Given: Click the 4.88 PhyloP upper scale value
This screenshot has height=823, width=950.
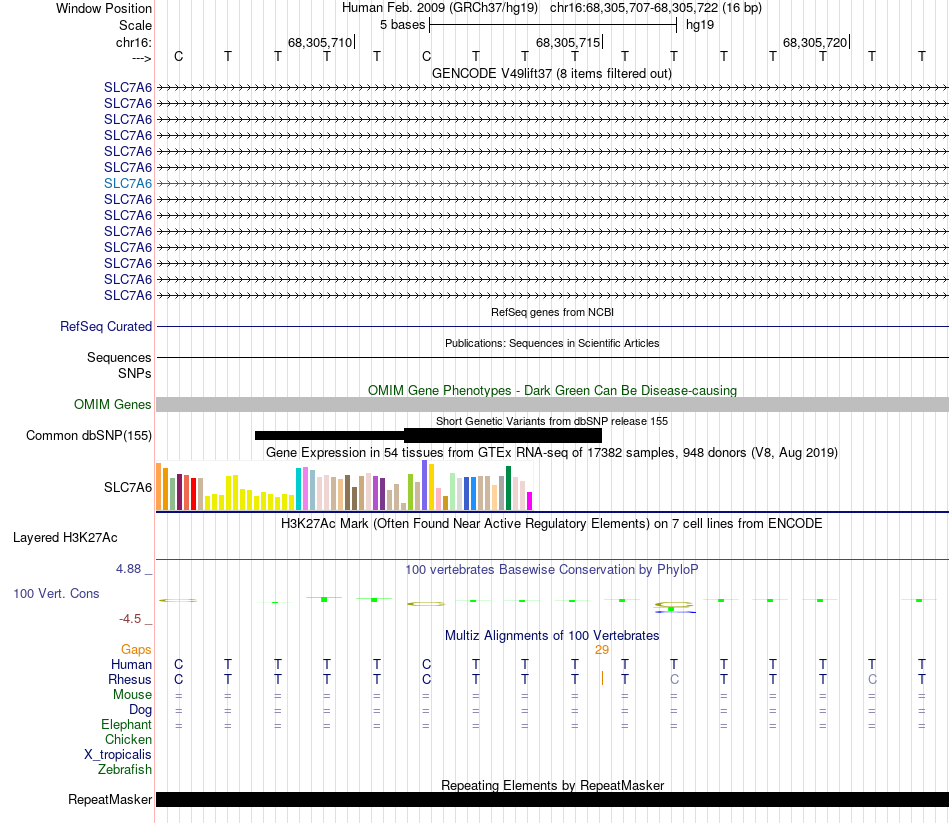Looking at the screenshot, I should point(128,568).
